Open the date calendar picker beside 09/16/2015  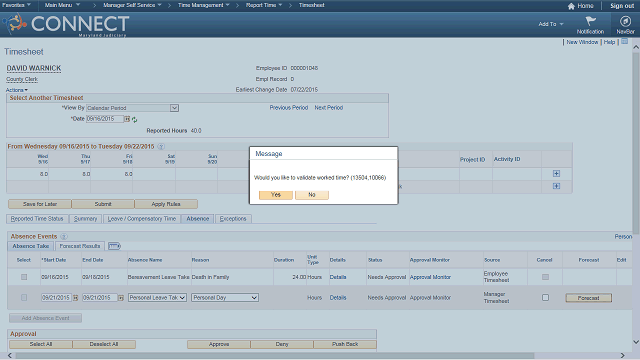coord(127,119)
